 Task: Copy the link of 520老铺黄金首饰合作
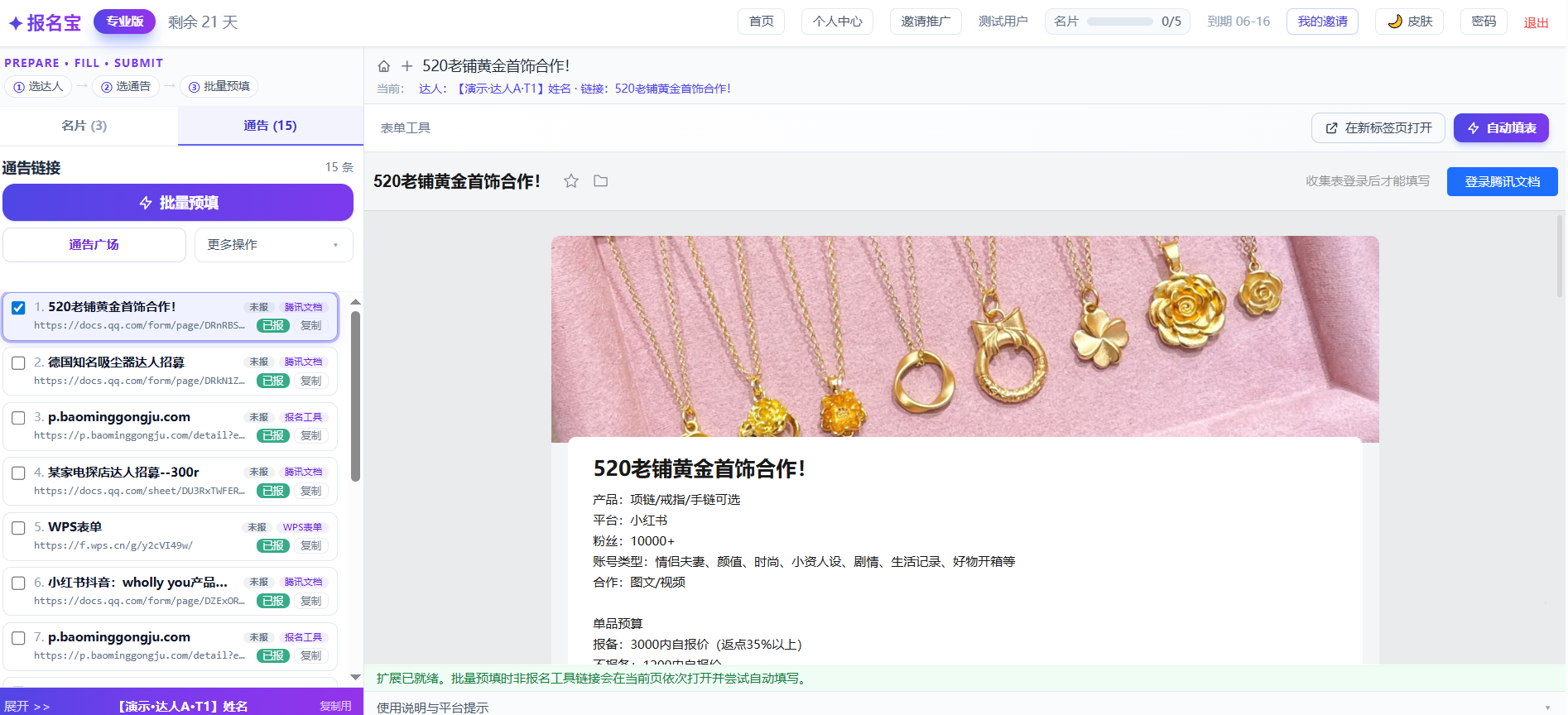point(311,325)
